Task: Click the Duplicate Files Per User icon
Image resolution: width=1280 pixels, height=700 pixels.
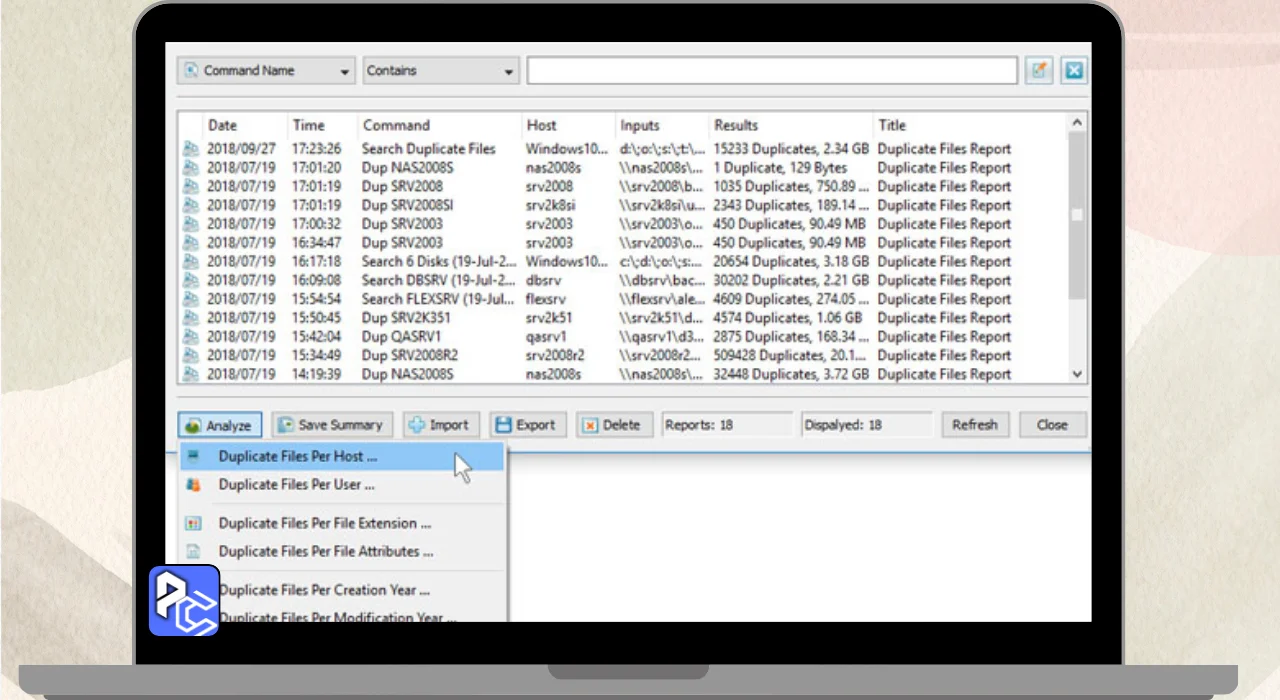Action: click(194, 485)
